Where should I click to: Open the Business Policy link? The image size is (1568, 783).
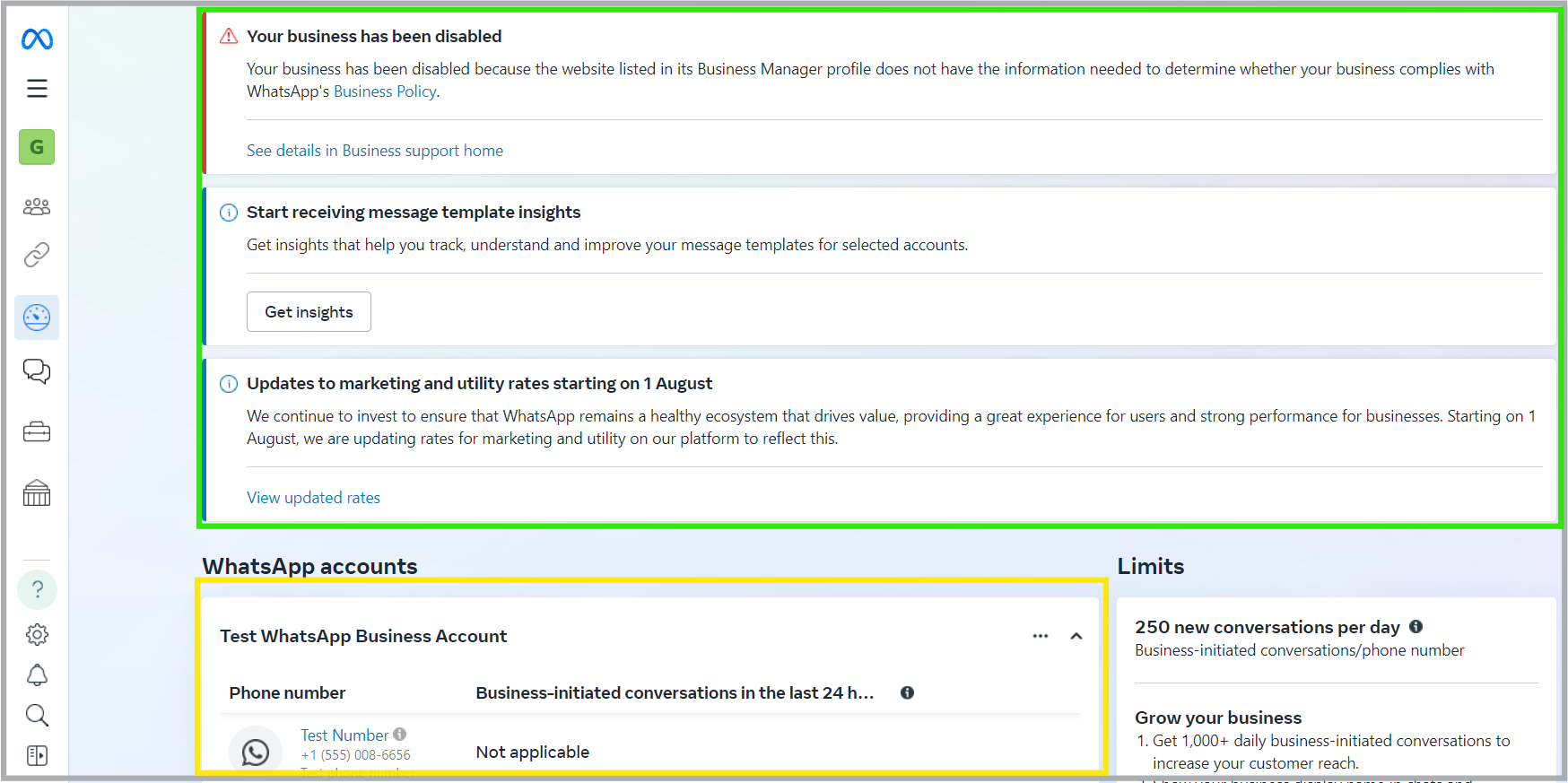[x=385, y=91]
